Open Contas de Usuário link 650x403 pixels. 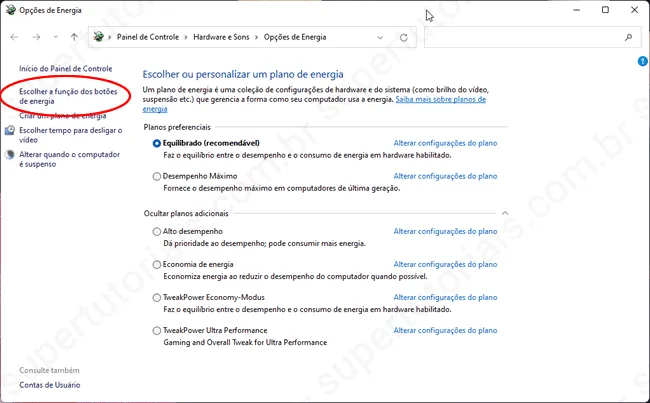pos(50,385)
